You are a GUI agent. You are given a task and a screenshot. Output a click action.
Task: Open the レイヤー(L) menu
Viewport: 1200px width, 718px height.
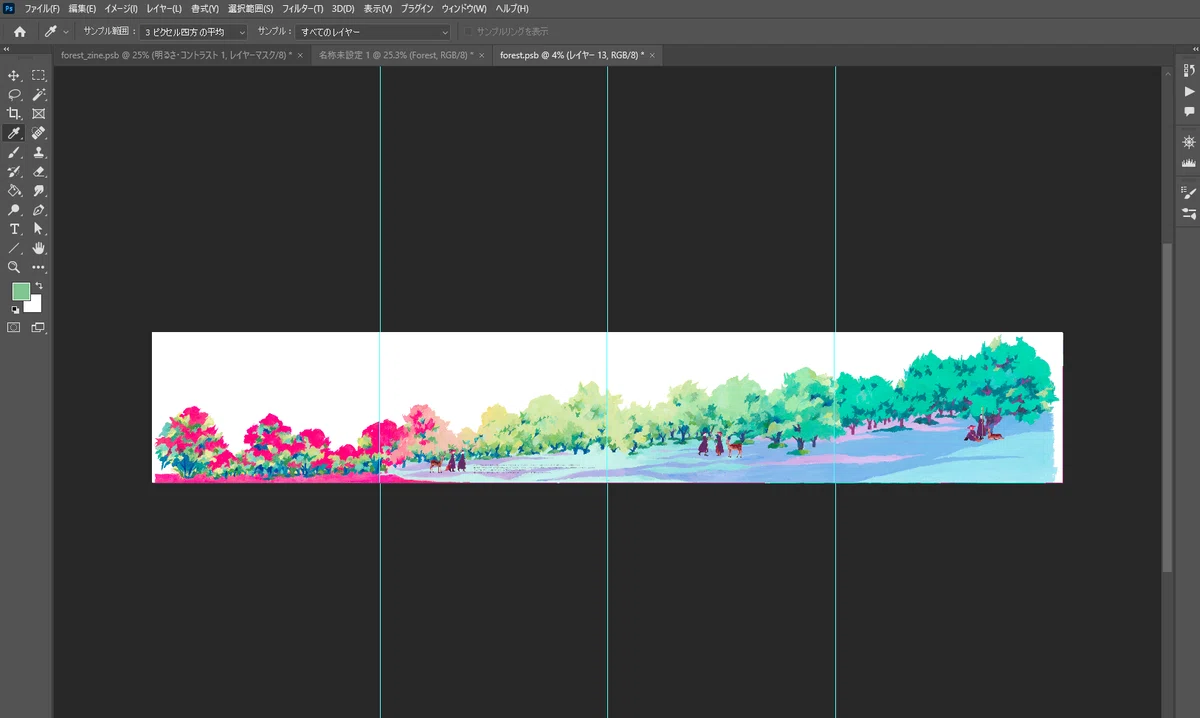coord(163,9)
